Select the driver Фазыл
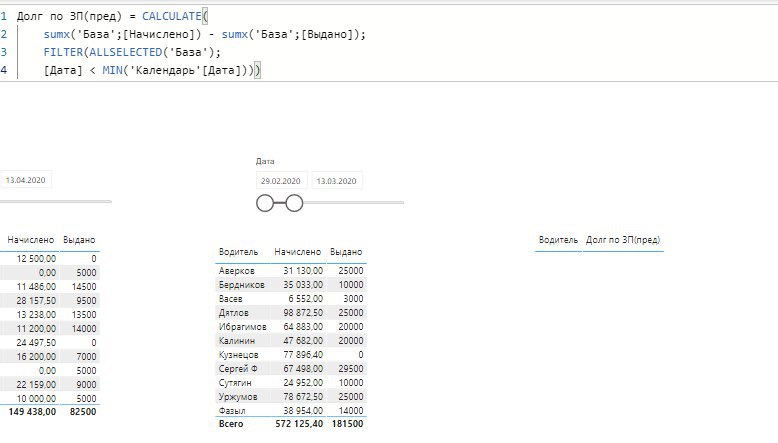 coord(232,410)
